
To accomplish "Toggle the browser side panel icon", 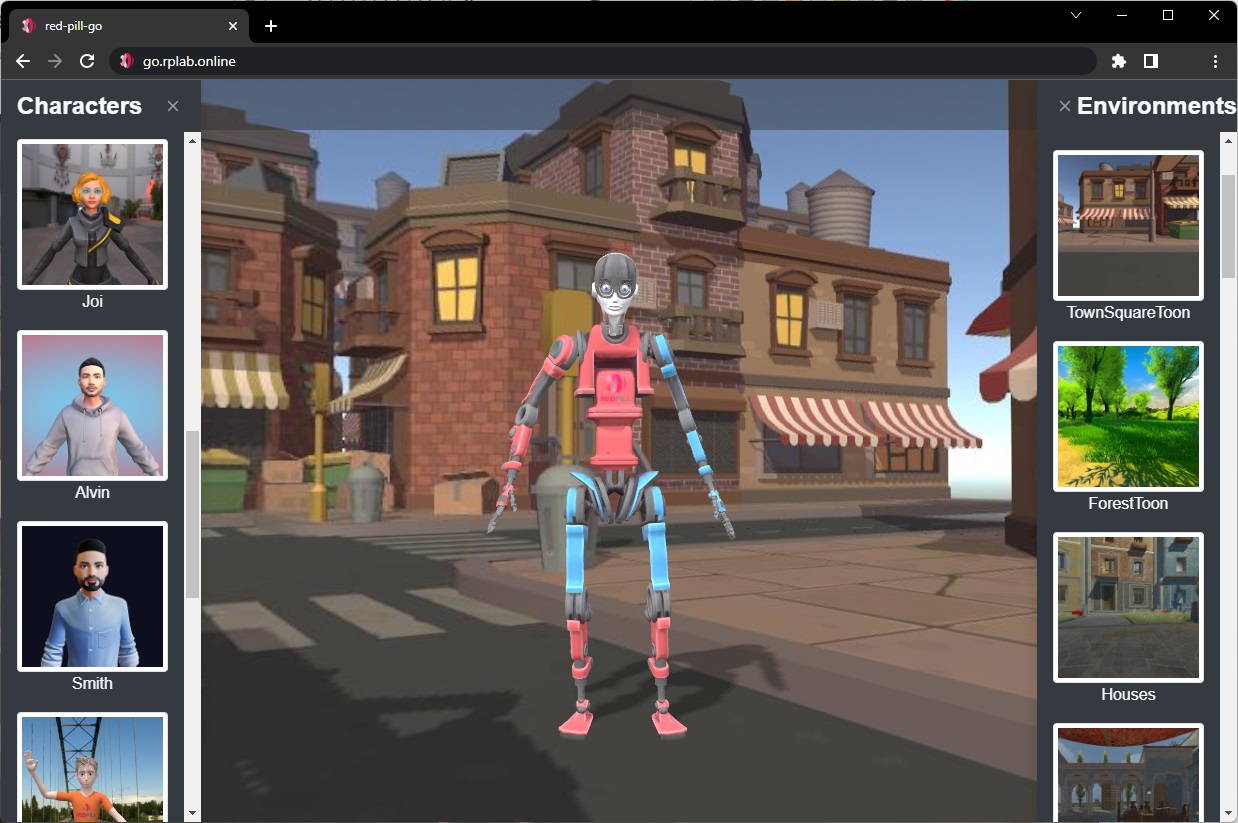I will click(1151, 61).
